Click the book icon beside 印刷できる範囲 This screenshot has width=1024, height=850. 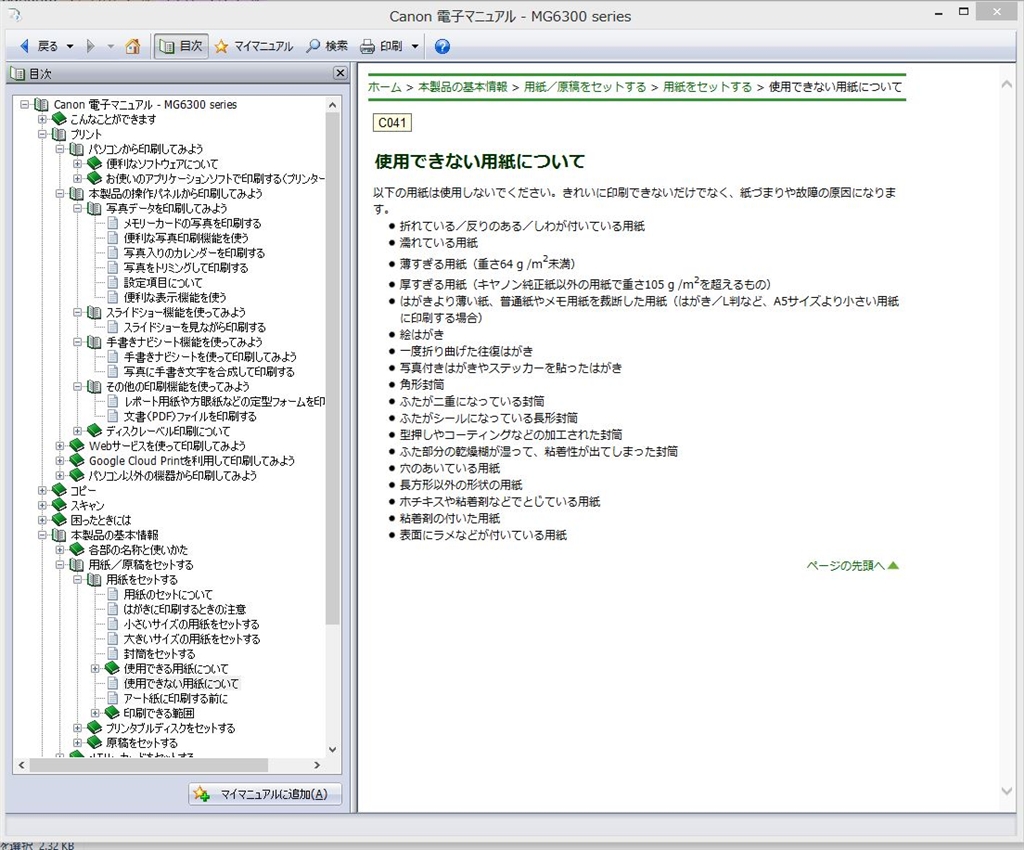click(x=112, y=712)
